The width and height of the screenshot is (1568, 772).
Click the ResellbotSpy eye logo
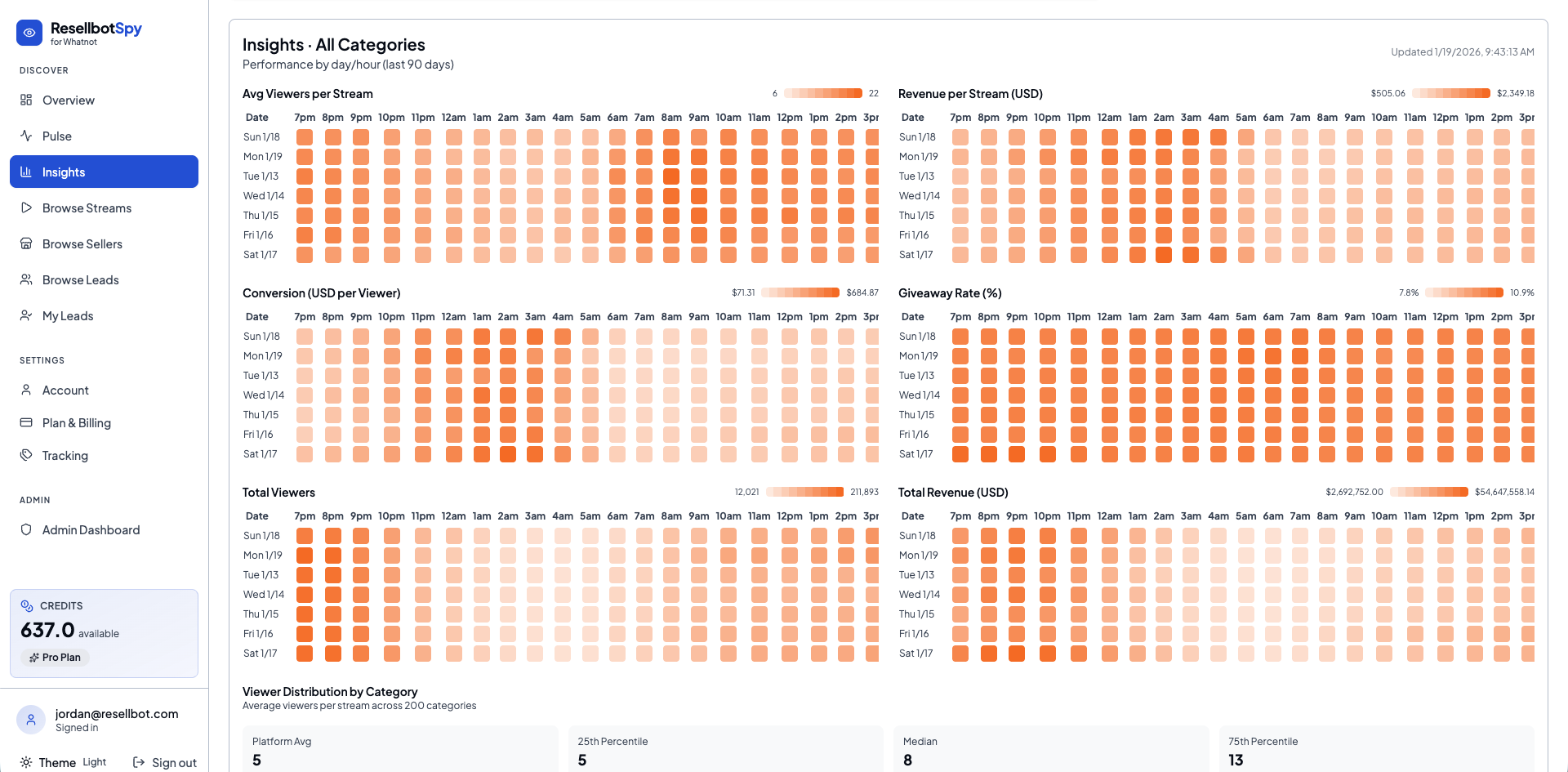tap(29, 33)
